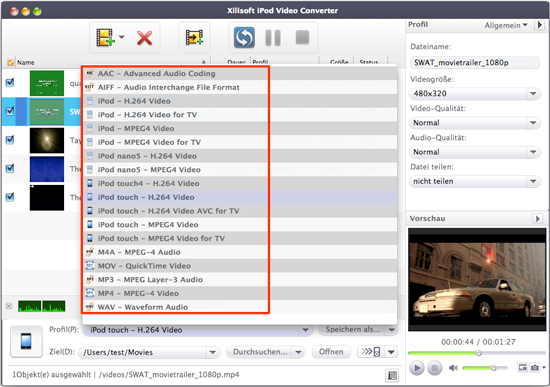Play the preview video
Viewport: 550px width, 387px height.
(417, 368)
